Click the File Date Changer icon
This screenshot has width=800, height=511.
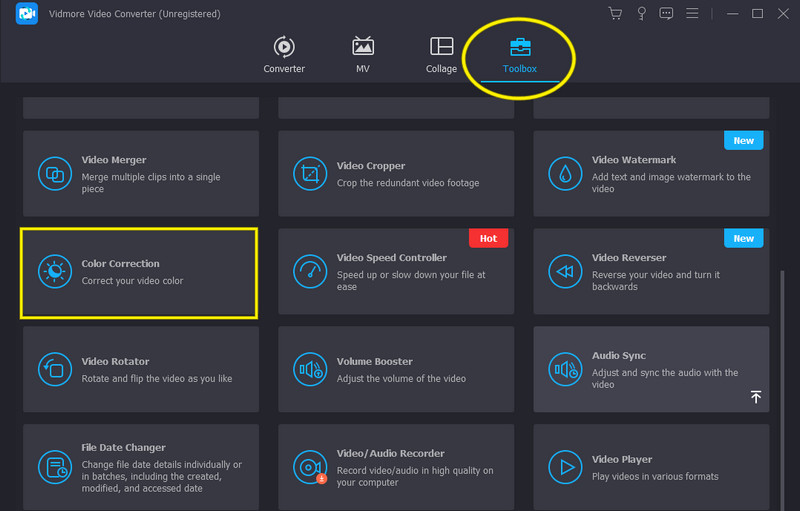pos(53,467)
